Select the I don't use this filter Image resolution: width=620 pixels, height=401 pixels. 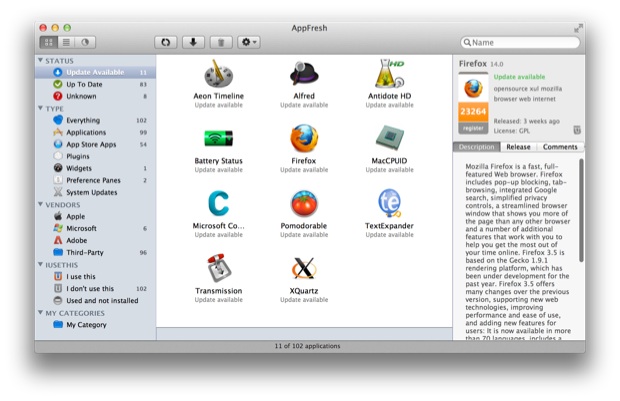pos(95,288)
